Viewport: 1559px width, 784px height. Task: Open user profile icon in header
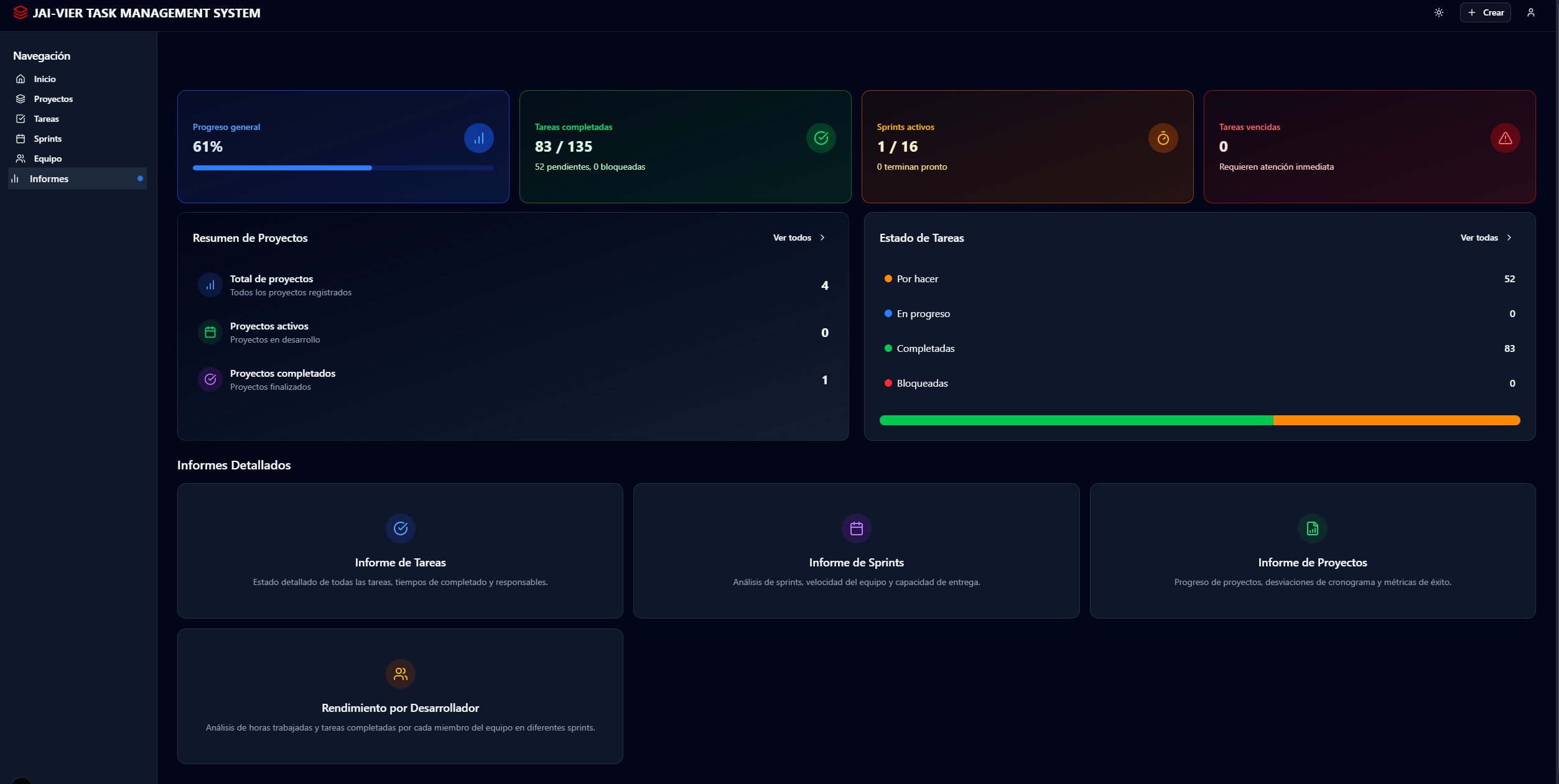[x=1530, y=12]
